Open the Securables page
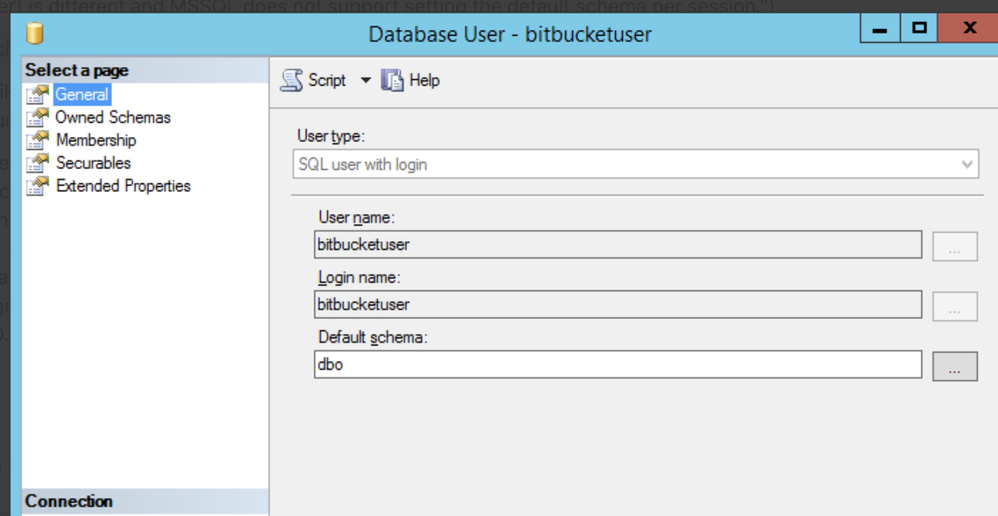998x516 pixels. point(93,163)
